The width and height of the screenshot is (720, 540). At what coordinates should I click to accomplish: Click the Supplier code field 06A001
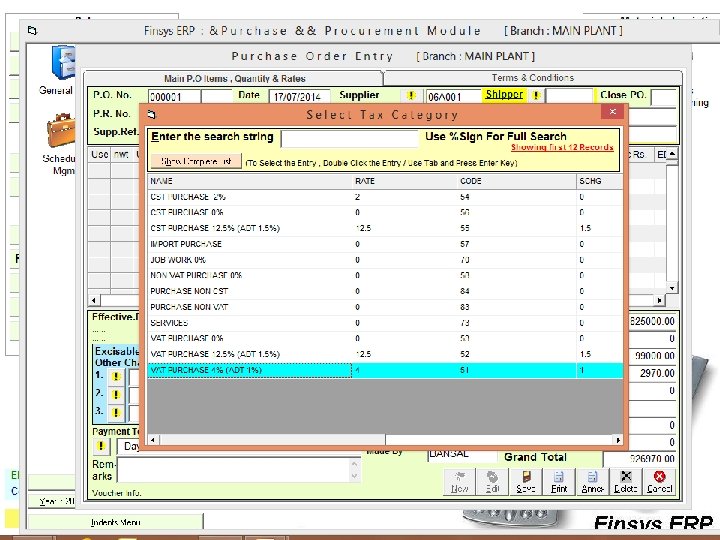coord(453,97)
